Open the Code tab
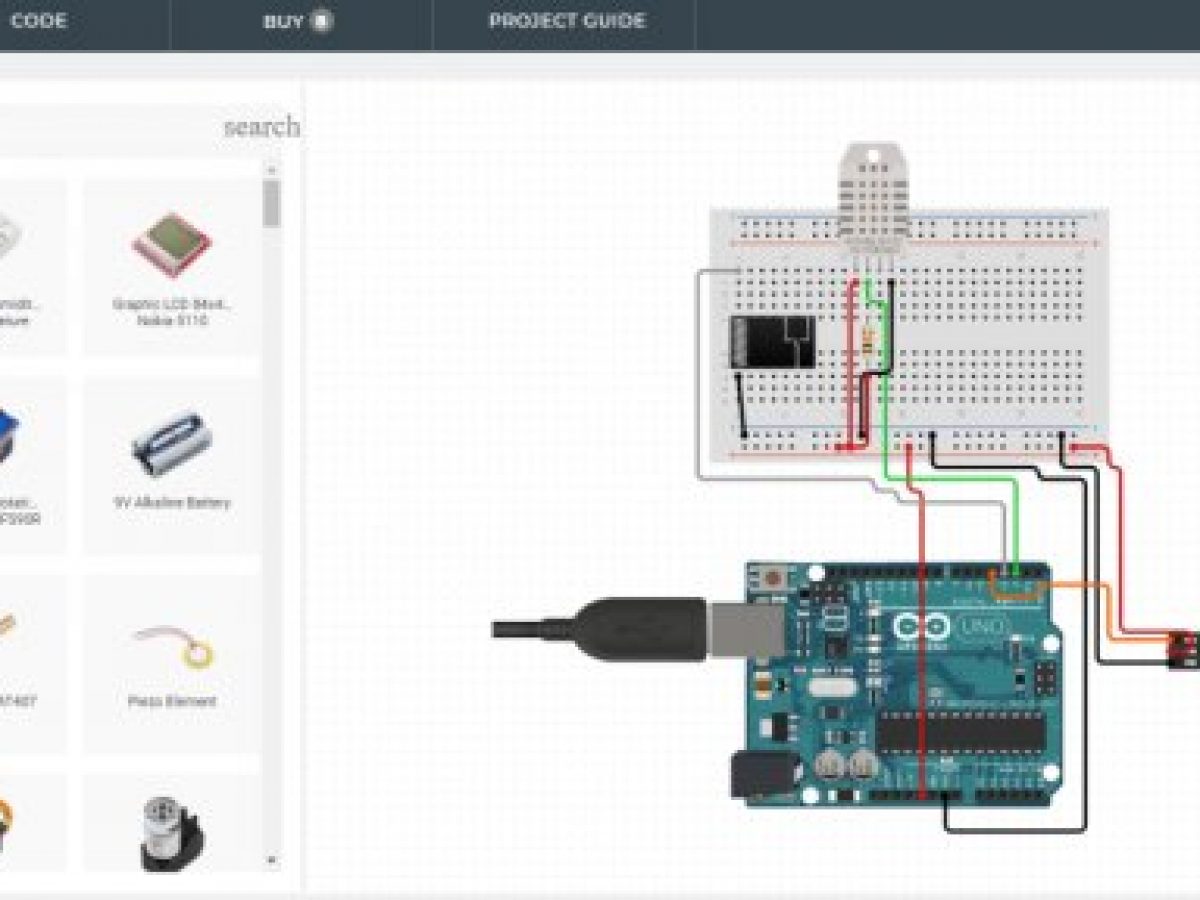Image resolution: width=1200 pixels, height=900 pixels. (40, 21)
